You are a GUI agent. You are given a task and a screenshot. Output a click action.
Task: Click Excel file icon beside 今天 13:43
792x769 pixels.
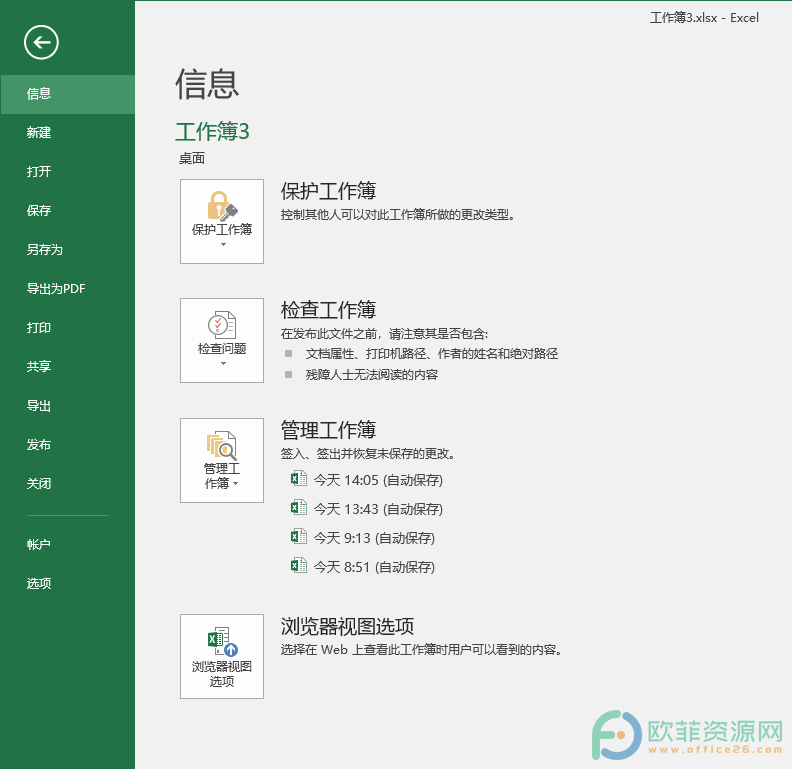click(x=299, y=507)
